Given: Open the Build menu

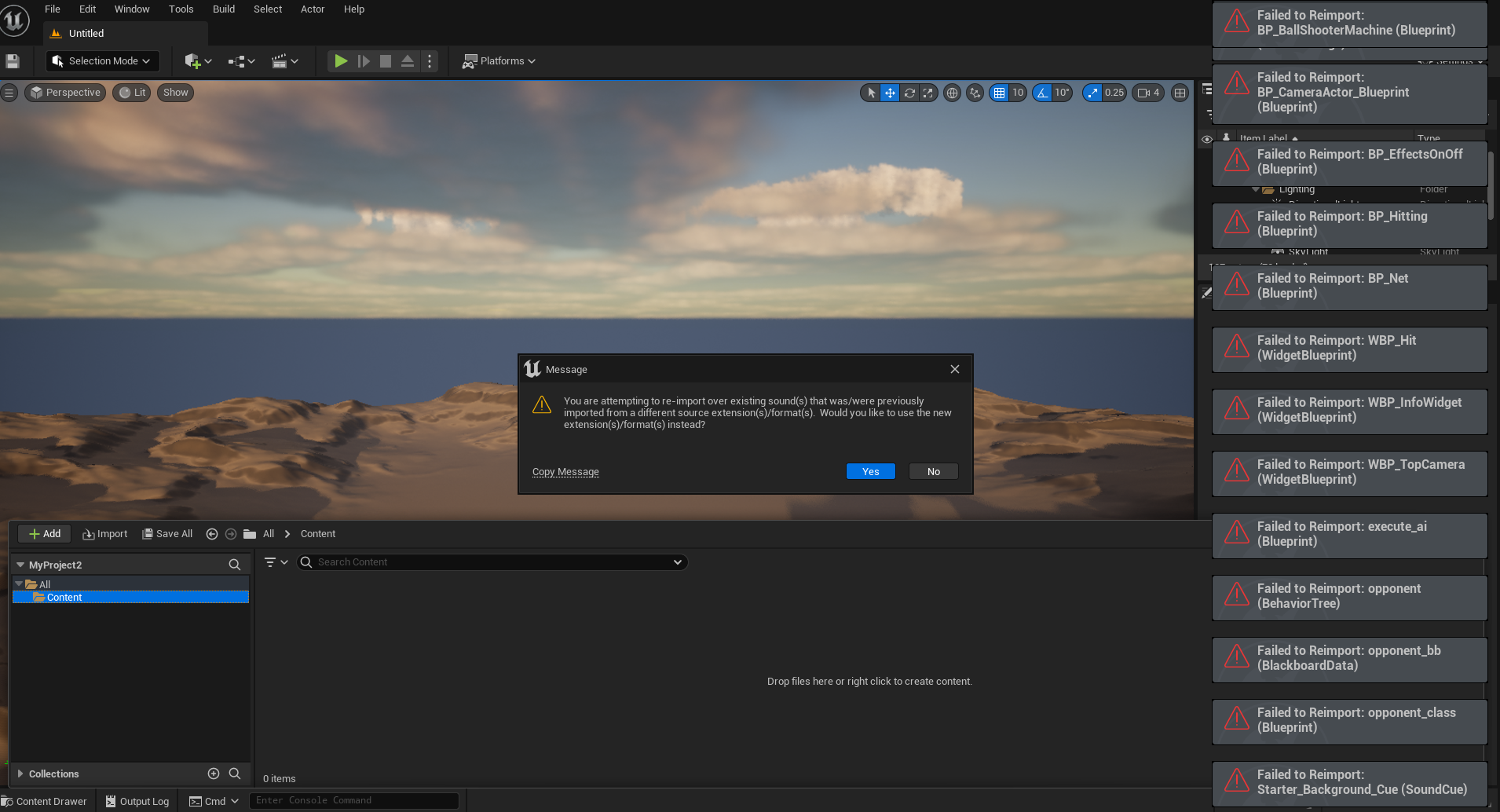Looking at the screenshot, I should (224, 9).
